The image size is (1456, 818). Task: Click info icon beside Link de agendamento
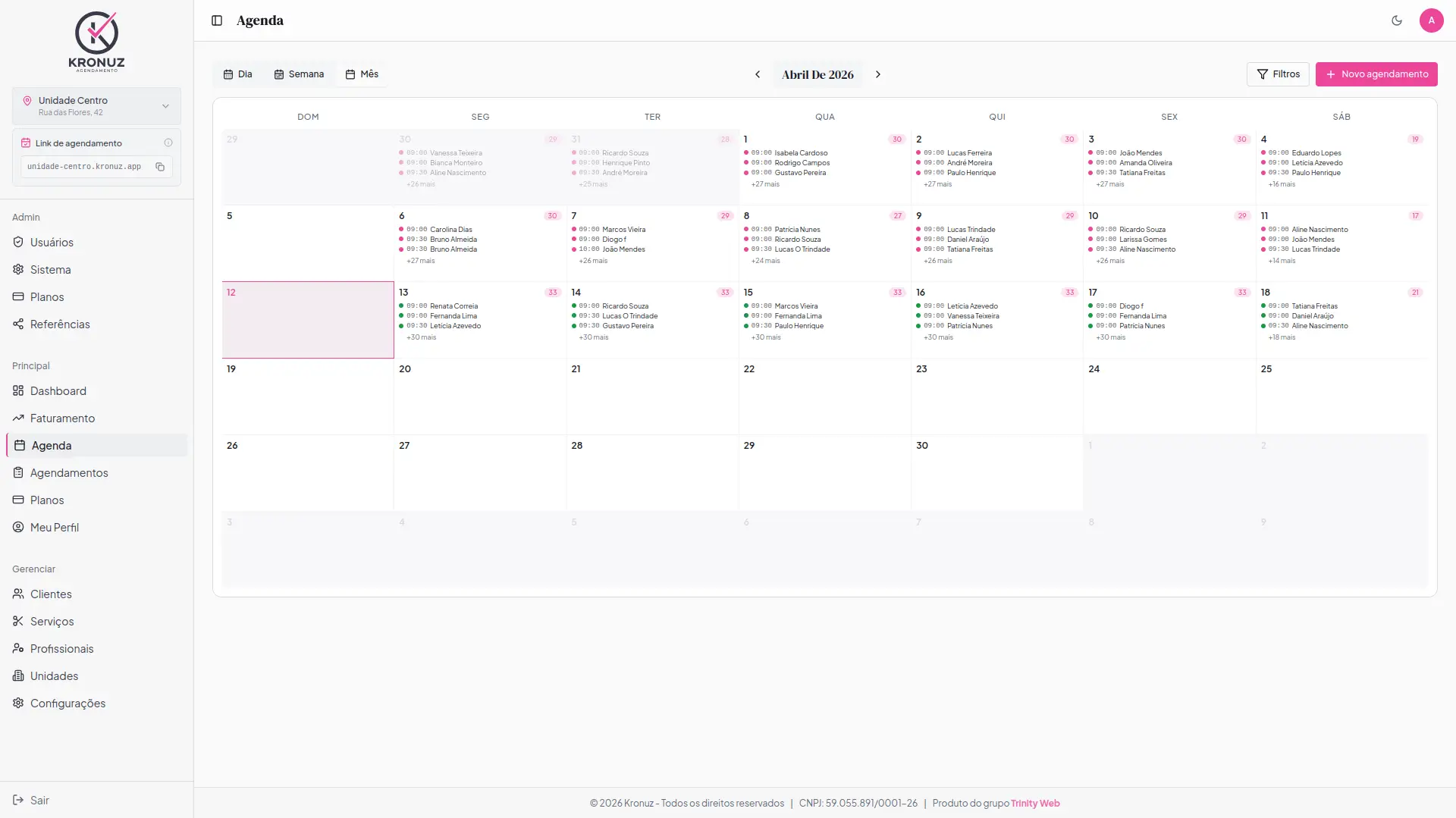point(168,143)
